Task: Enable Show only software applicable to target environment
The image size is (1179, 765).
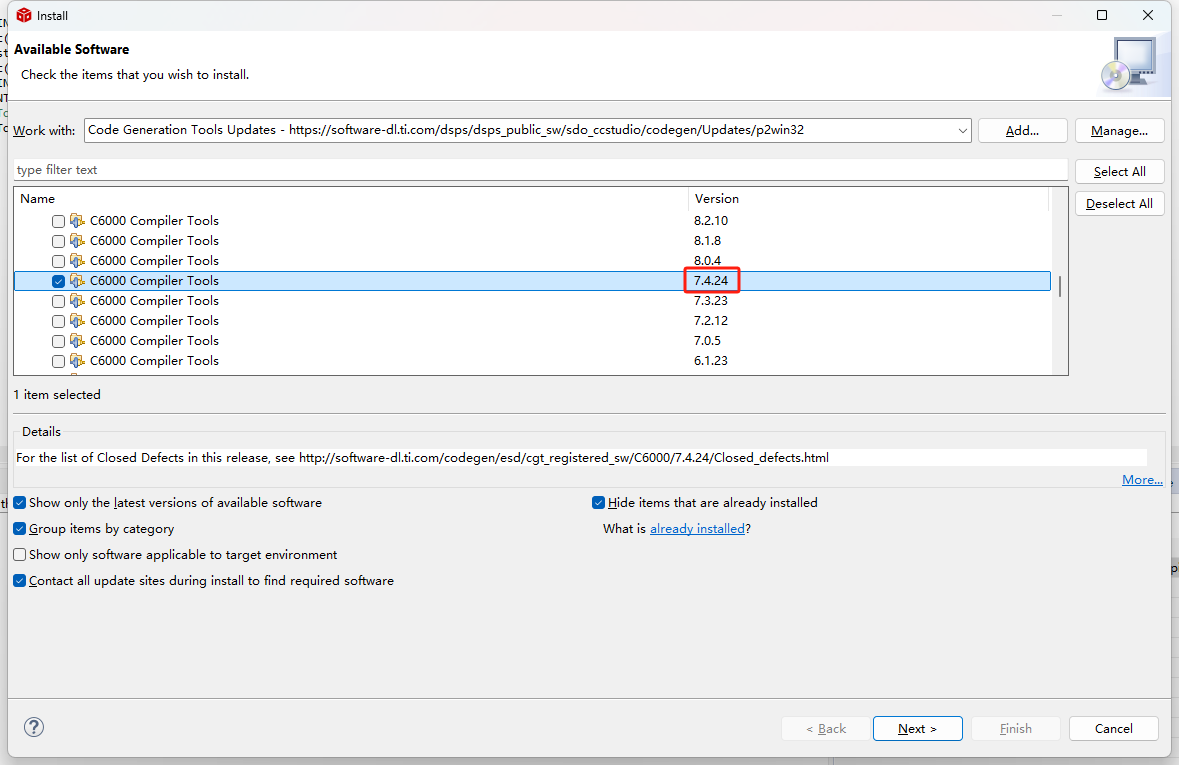Action: [20, 554]
